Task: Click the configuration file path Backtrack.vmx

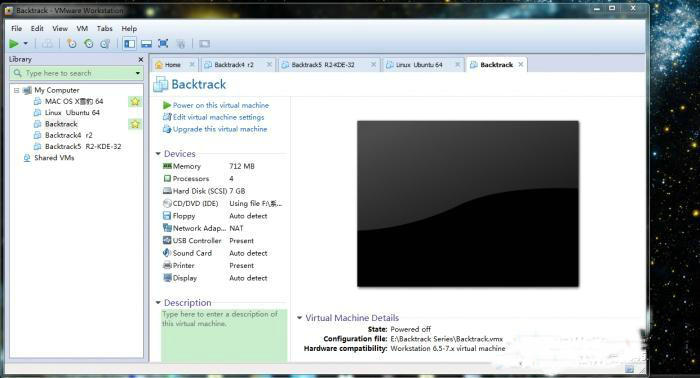Action: point(446,339)
